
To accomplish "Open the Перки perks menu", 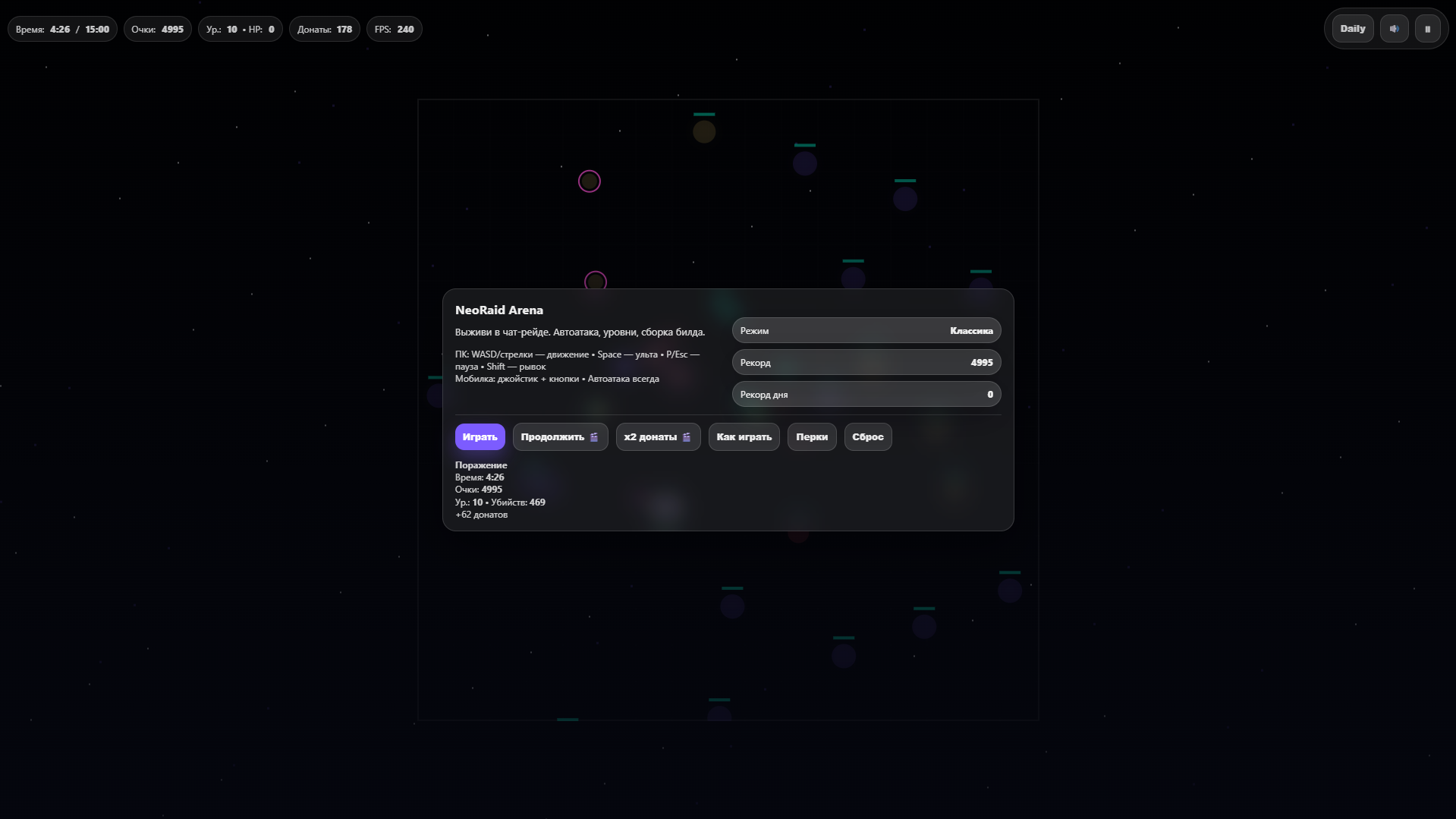I will [812, 437].
